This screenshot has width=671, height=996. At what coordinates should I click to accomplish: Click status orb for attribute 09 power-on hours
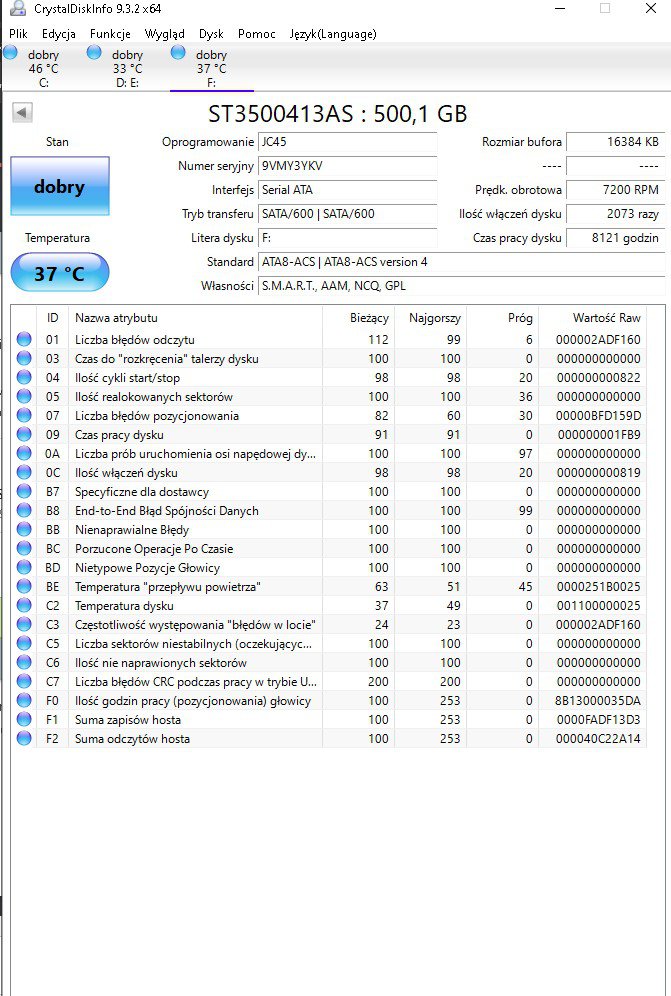24,434
